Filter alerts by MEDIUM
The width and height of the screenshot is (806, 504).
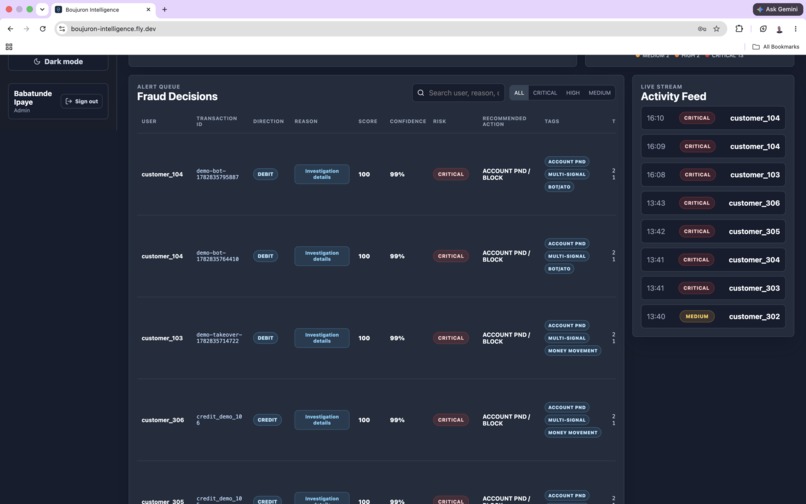pos(599,93)
